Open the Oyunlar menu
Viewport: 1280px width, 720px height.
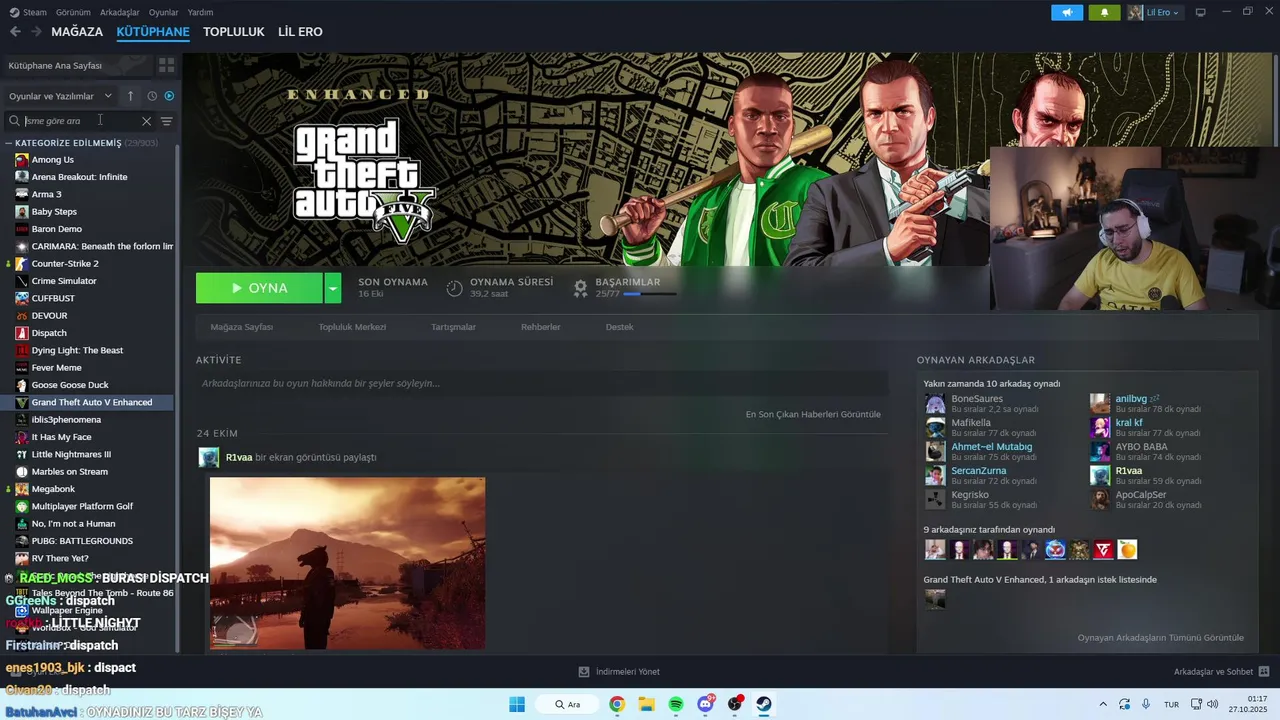(x=163, y=12)
